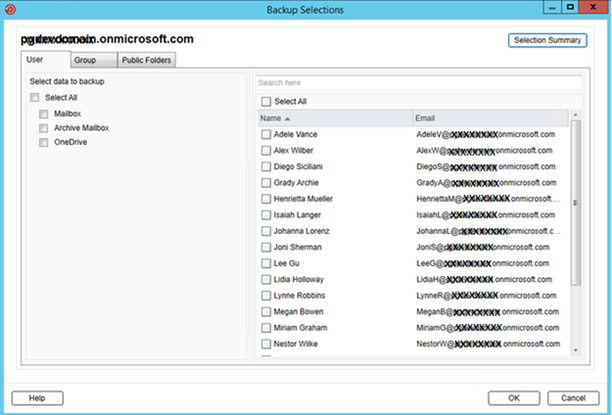612x415 pixels.
Task: Confirm with the OK button
Action: click(514, 398)
